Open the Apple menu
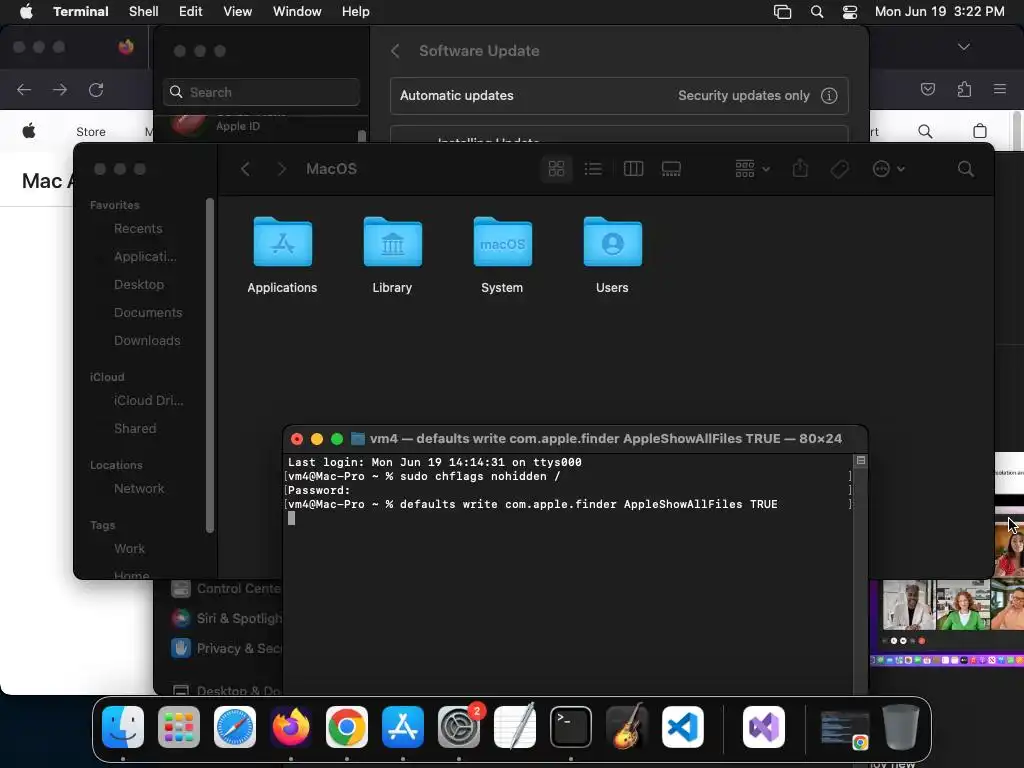This screenshot has height=768, width=1024. [26, 11]
